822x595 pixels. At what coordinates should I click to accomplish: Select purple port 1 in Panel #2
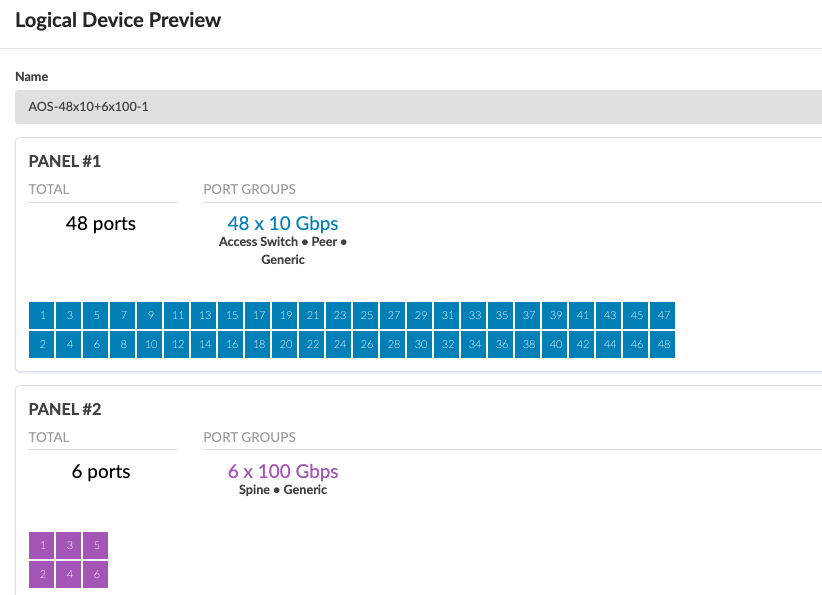pyautogui.click(x=42, y=545)
